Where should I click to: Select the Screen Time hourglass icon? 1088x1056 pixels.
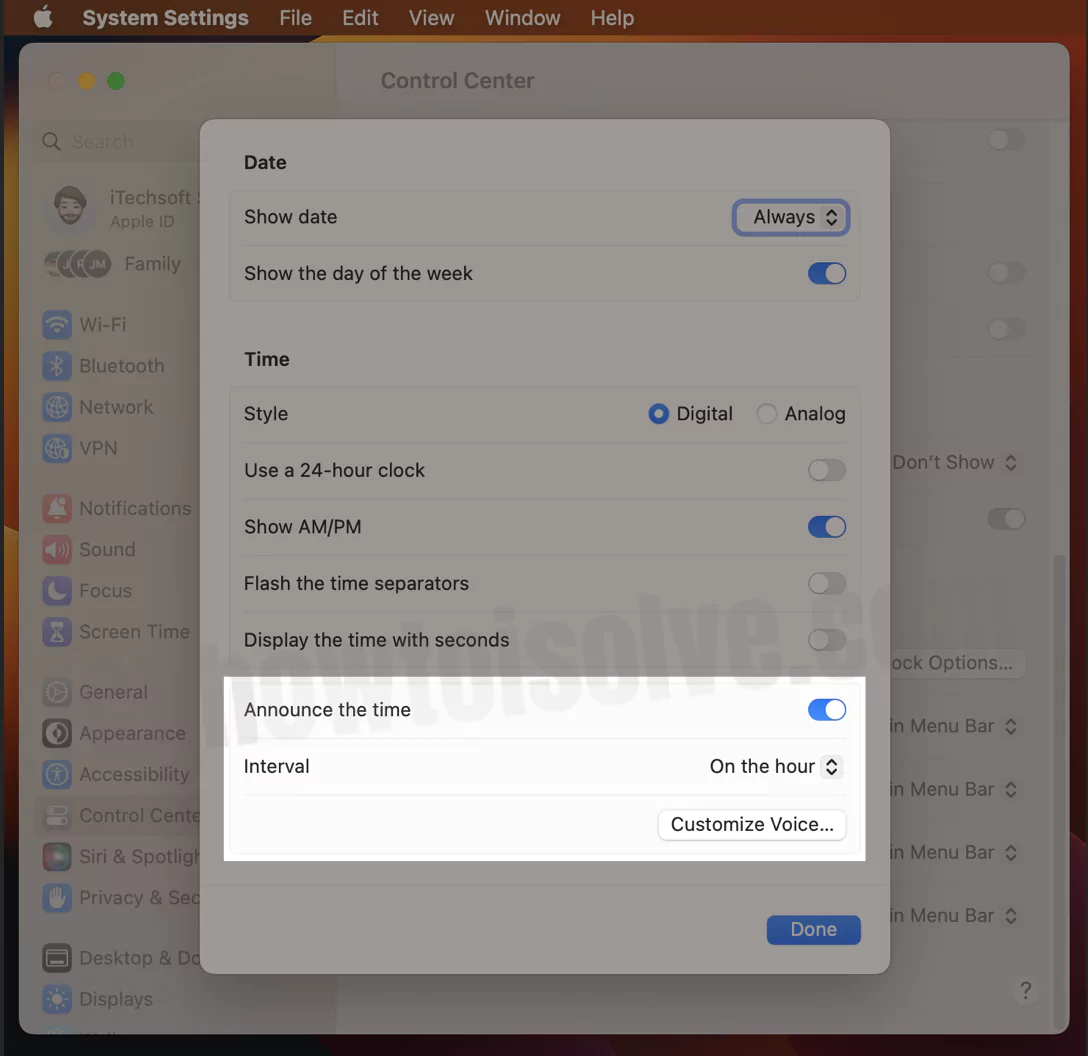(57, 632)
